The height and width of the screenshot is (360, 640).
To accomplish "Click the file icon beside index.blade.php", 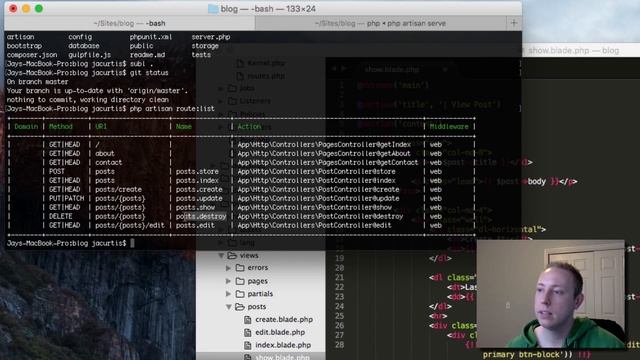I will click(247, 345).
